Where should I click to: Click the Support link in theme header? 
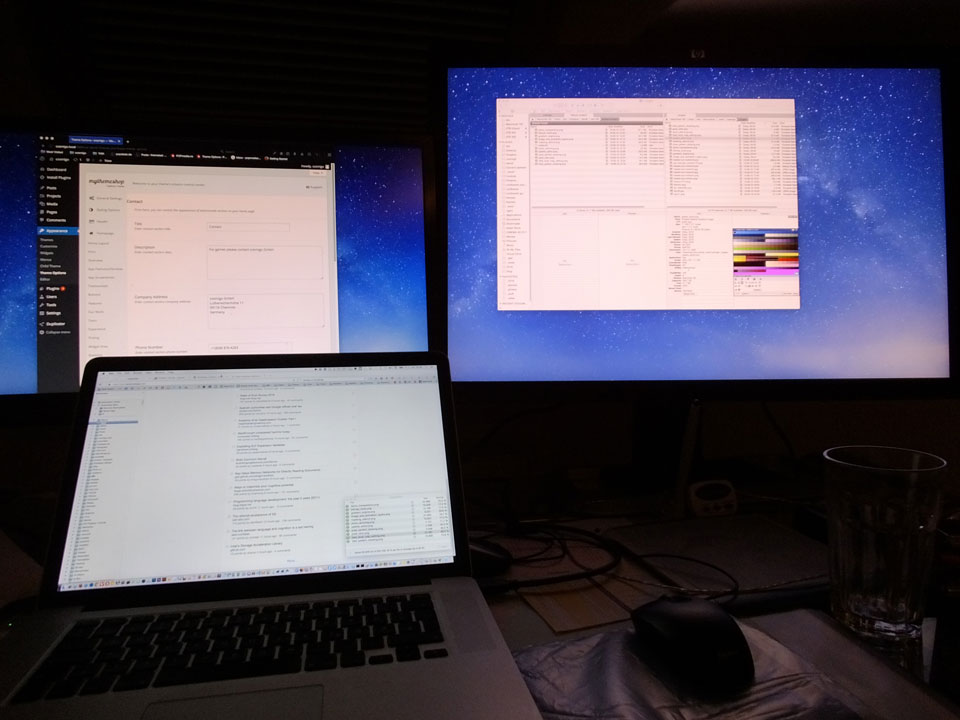coord(315,186)
